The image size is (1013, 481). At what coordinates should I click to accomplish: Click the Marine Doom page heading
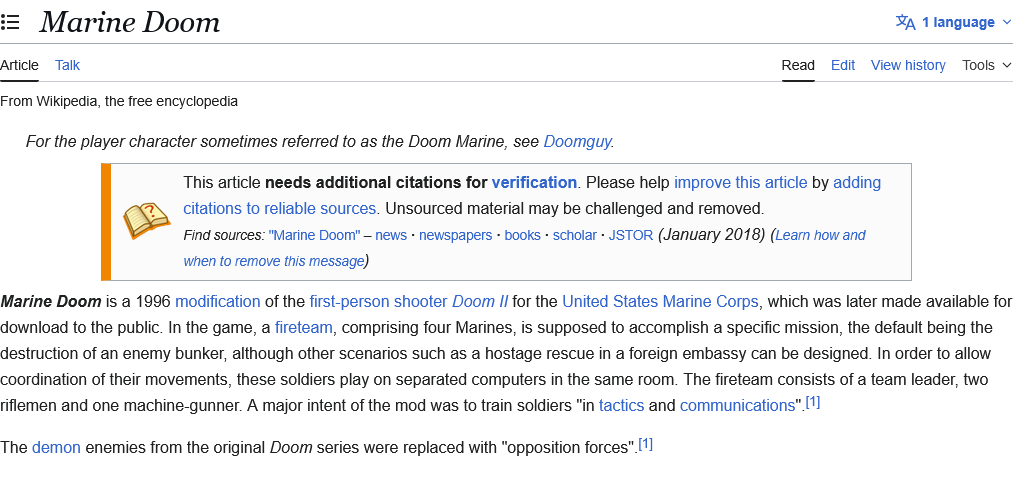pyautogui.click(x=129, y=23)
